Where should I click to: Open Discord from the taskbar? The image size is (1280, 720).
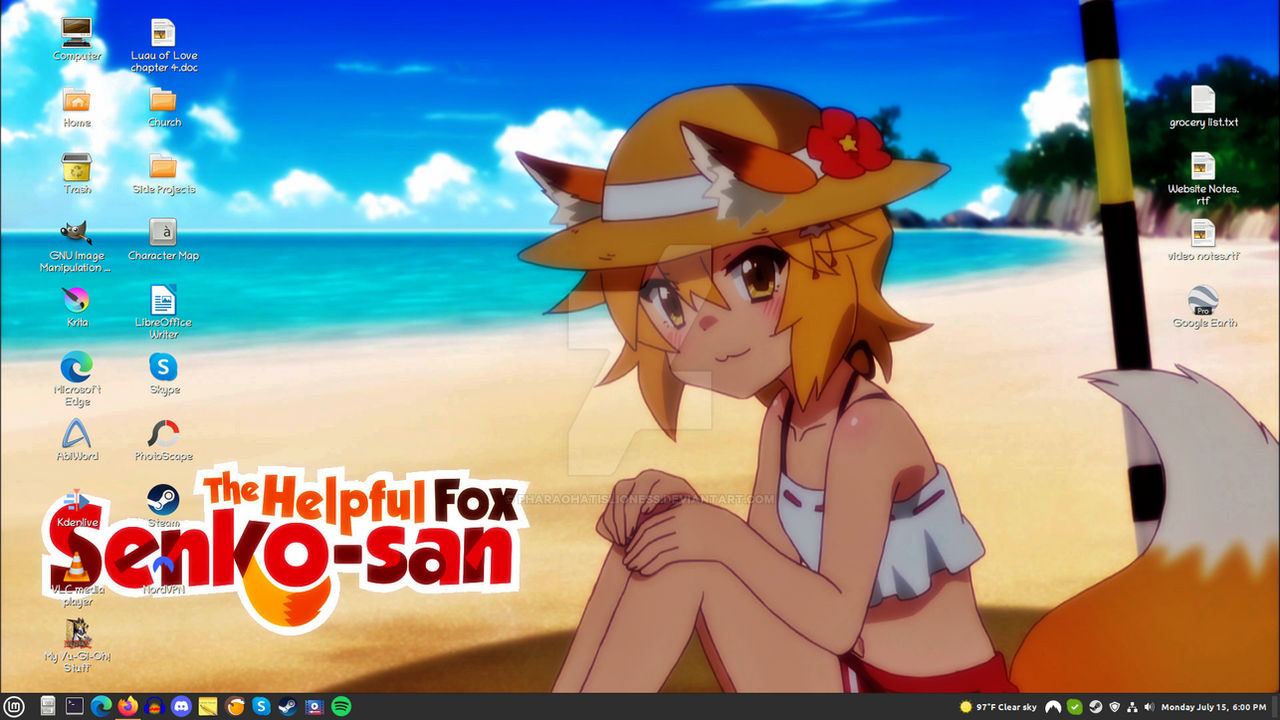pos(181,706)
